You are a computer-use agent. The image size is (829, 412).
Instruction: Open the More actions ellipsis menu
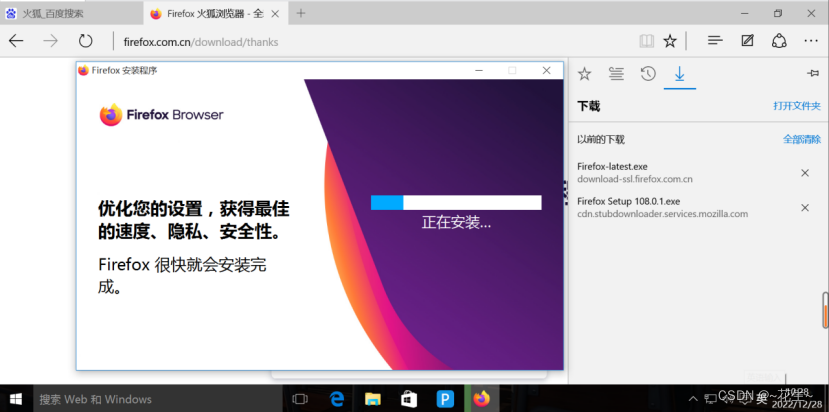coord(811,41)
